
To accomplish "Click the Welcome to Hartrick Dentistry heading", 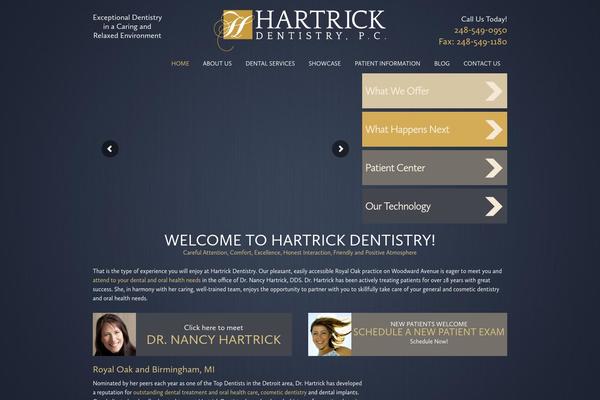I will point(300,240).
